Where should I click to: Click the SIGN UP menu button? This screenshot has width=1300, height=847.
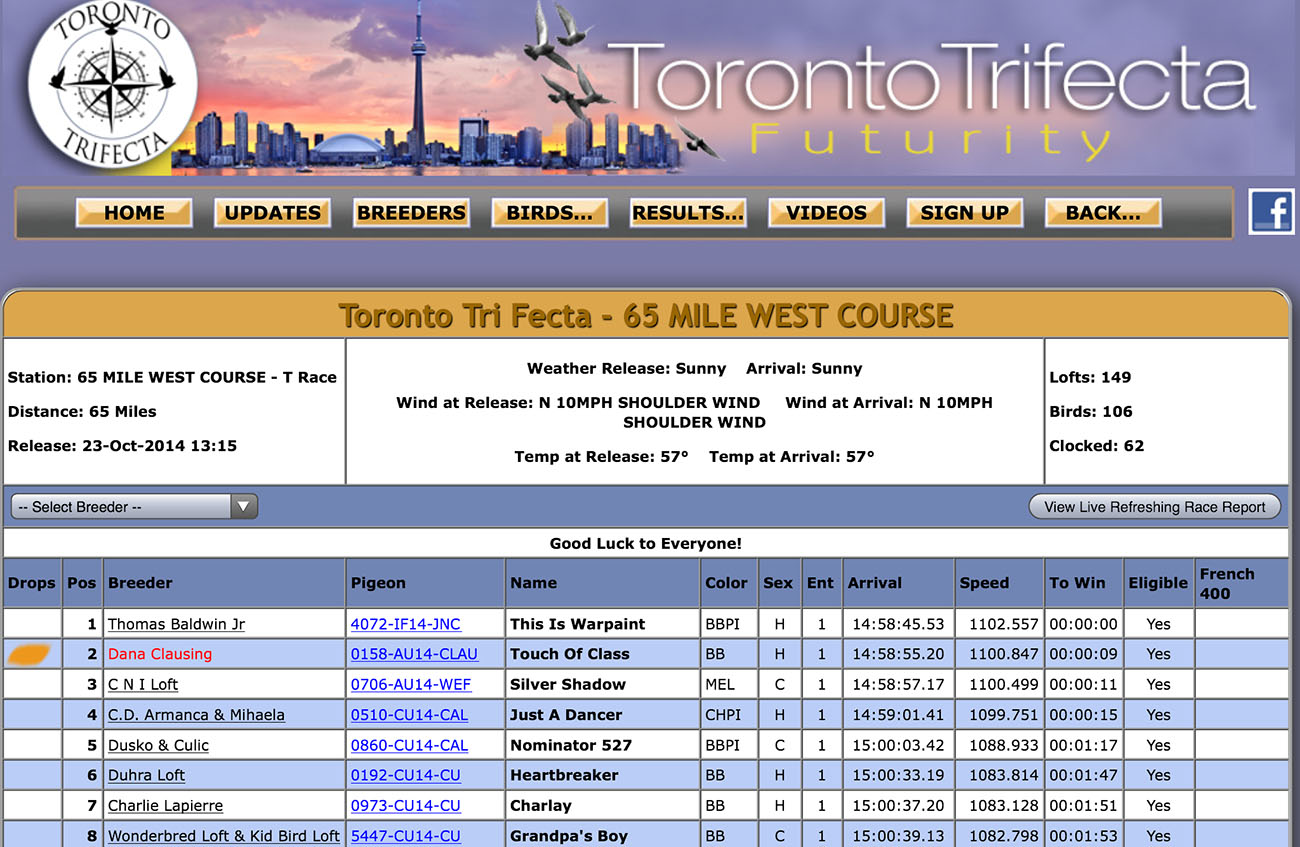click(x=964, y=212)
